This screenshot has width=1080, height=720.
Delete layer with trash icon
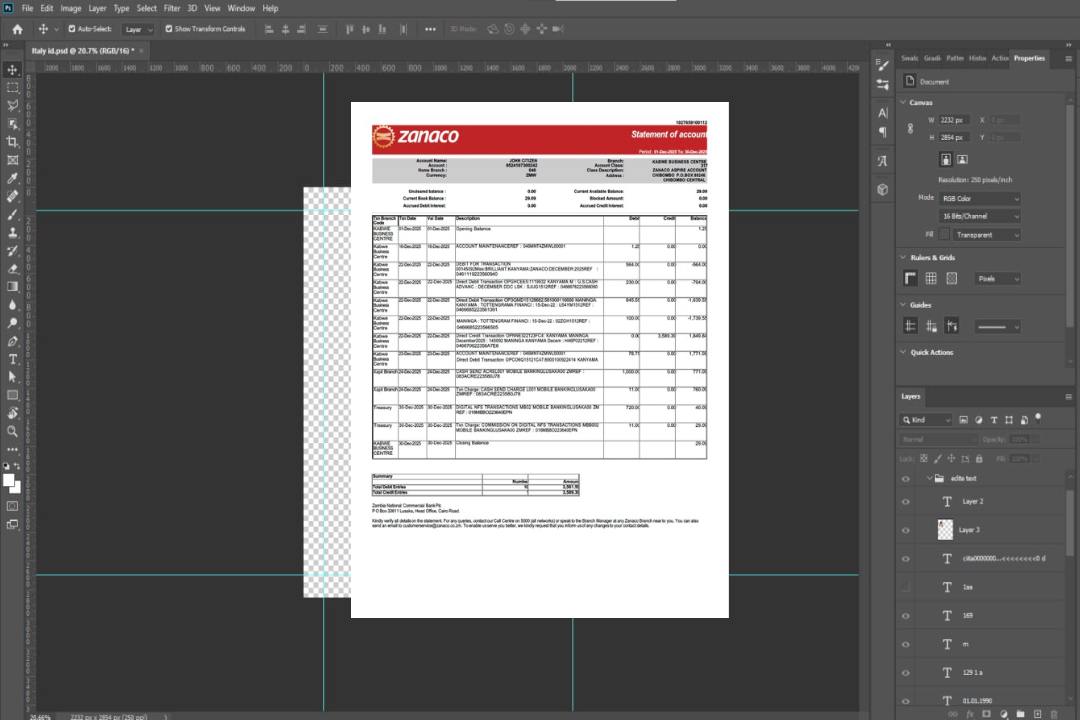pyautogui.click(x=1055, y=714)
